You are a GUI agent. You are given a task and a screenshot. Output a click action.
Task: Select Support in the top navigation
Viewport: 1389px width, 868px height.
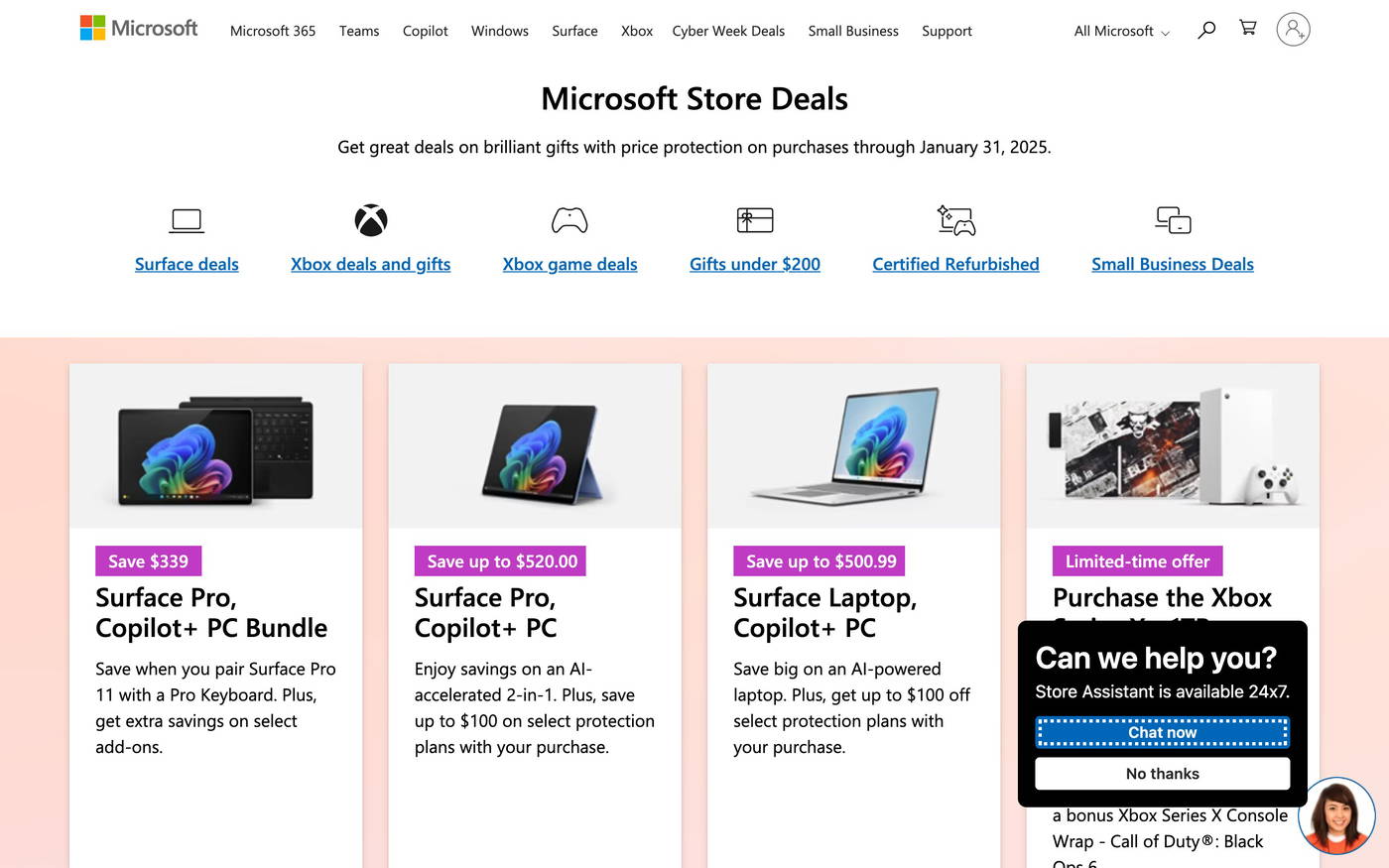(946, 31)
